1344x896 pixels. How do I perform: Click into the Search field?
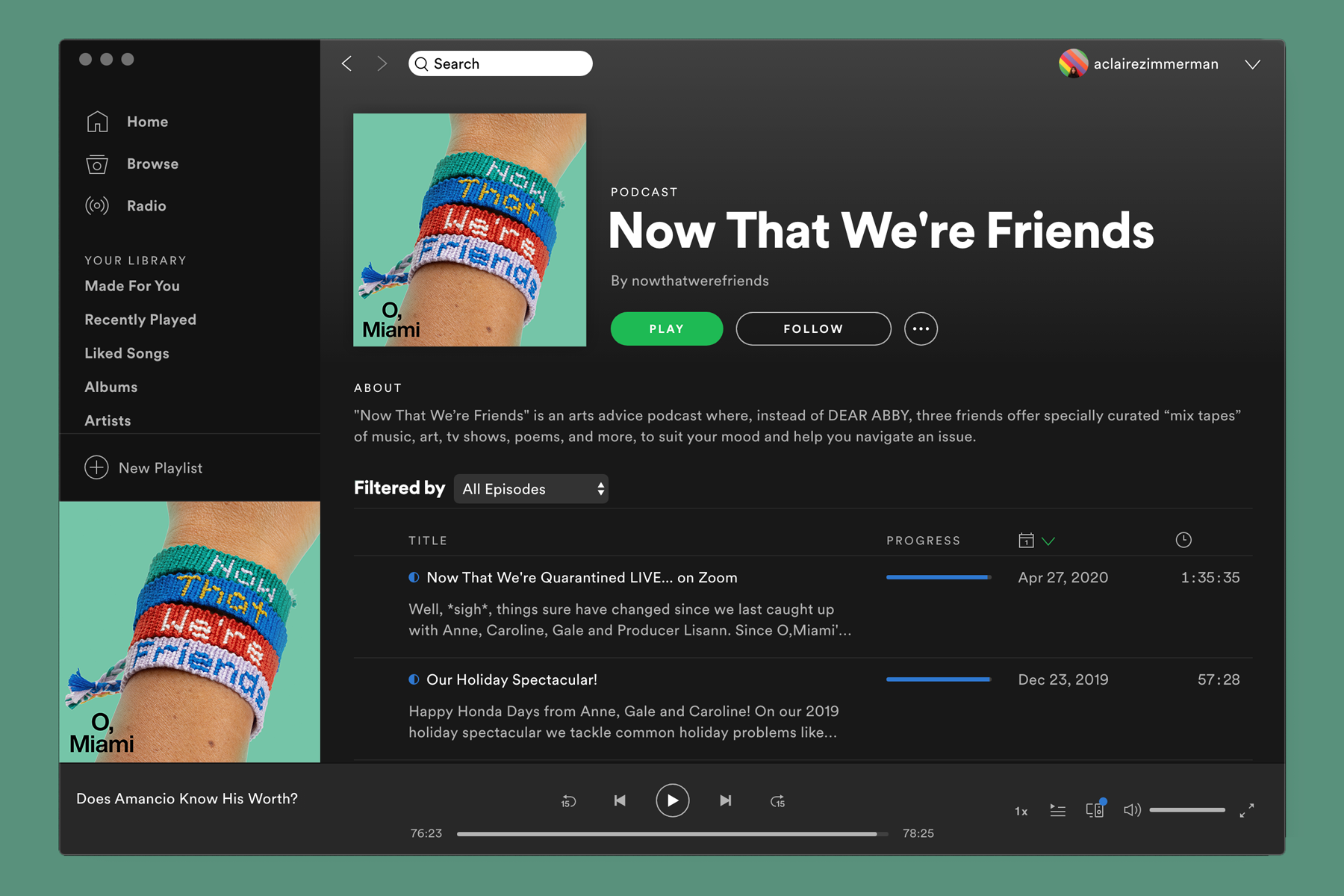click(x=500, y=63)
